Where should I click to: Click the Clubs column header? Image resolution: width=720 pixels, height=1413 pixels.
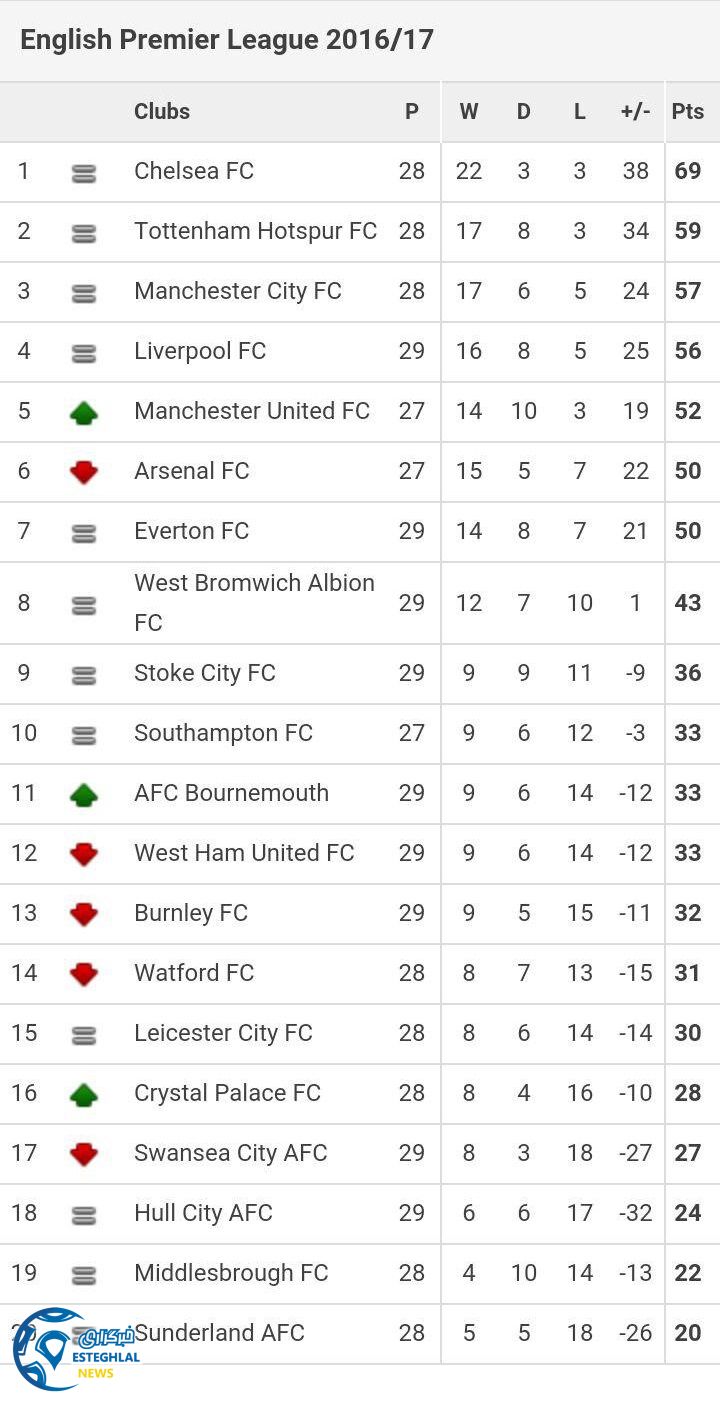point(162,111)
